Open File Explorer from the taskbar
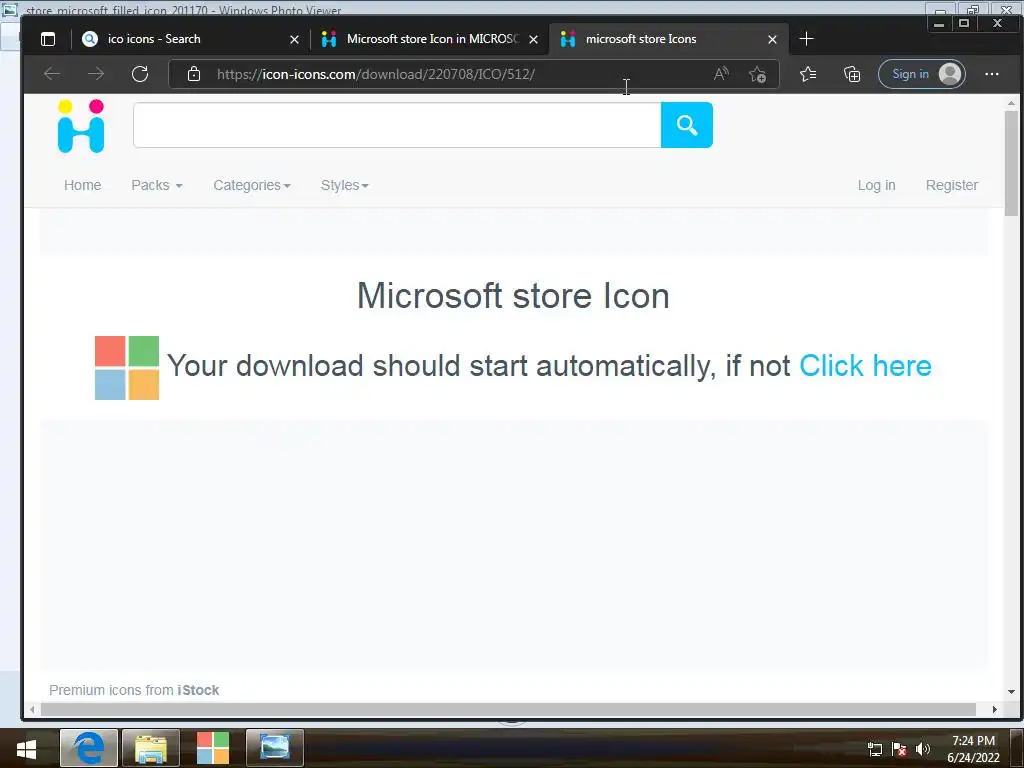Screen dimensions: 1024x768 point(151,748)
